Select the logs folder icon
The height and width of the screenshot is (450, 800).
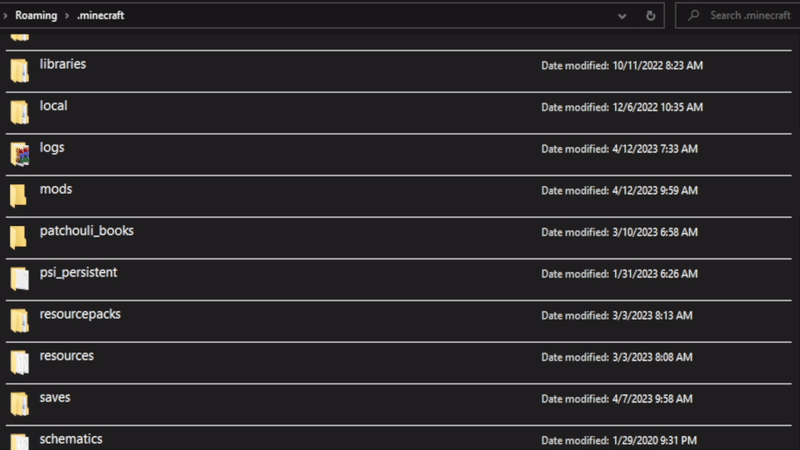coord(19,153)
